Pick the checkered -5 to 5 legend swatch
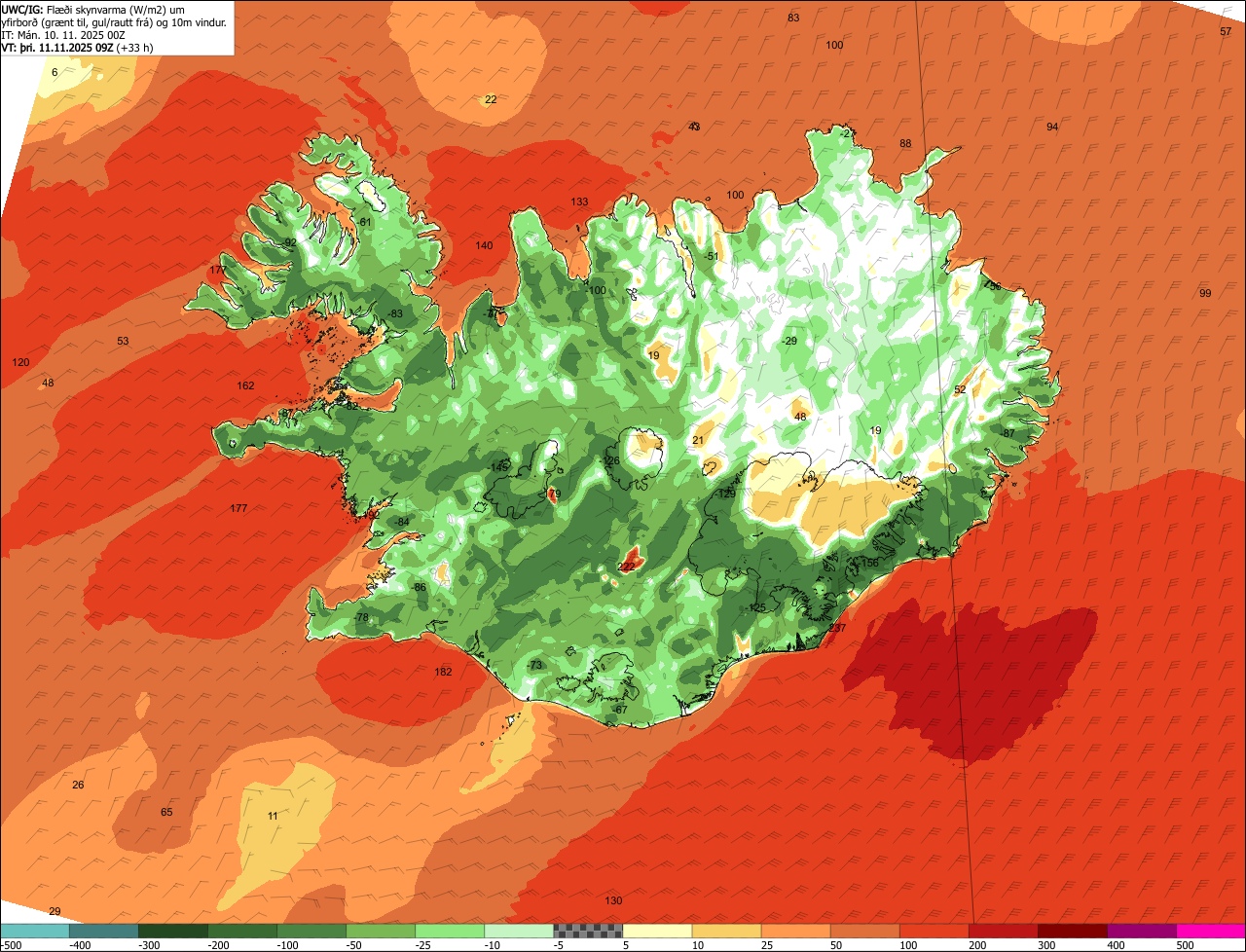1246x952 pixels. [588, 931]
